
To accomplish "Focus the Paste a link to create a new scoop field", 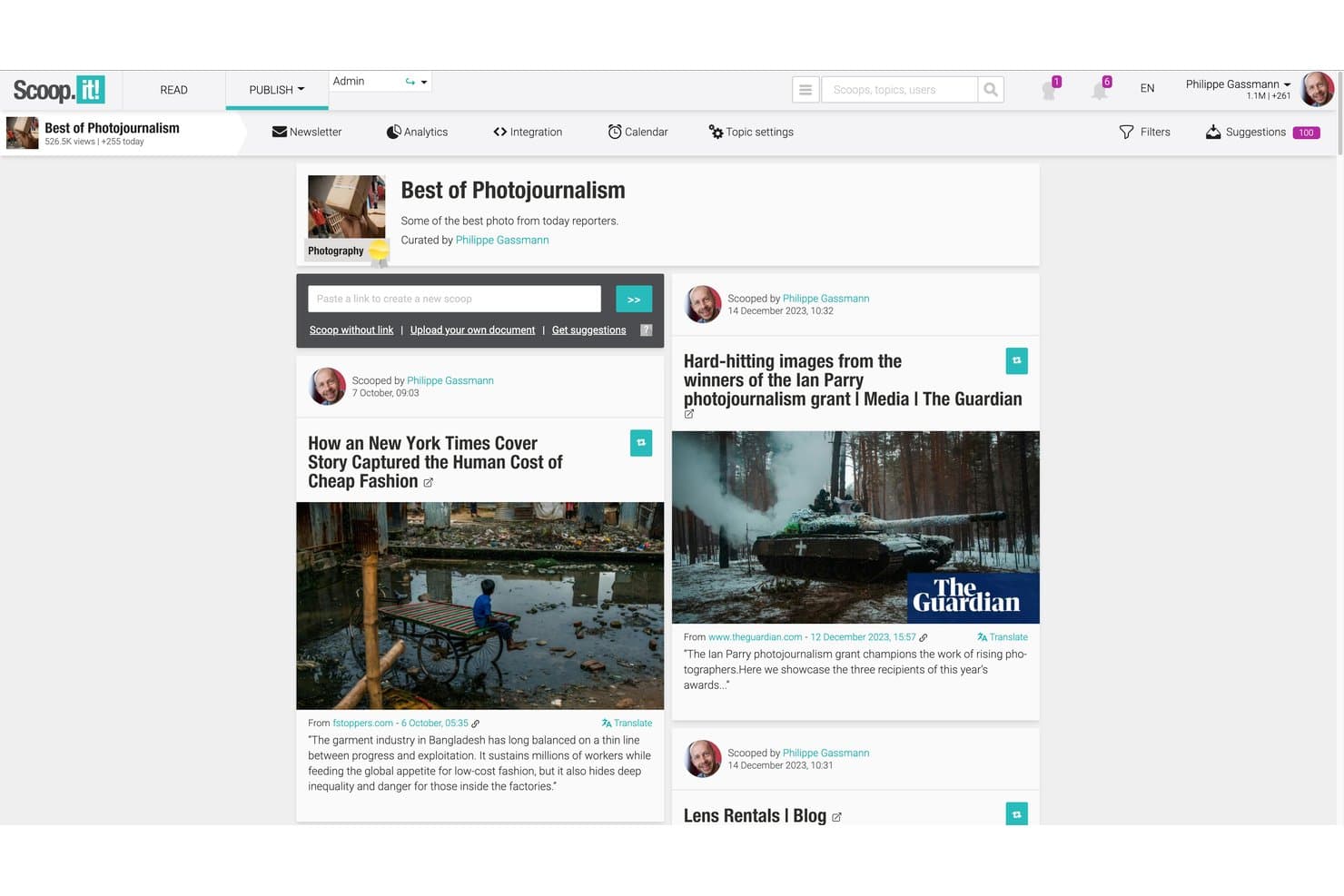I will [454, 299].
